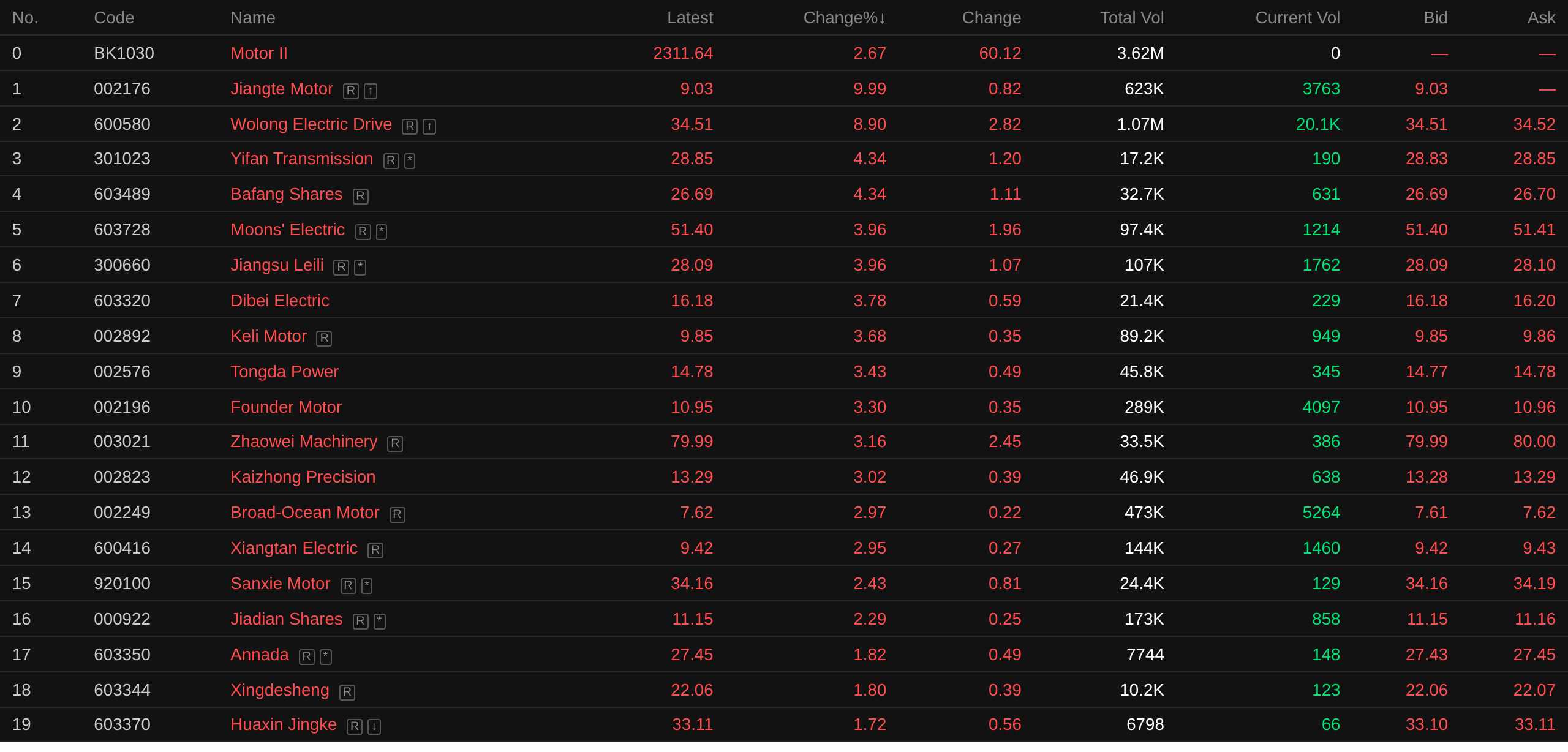Click the total volume value 7744
The height and width of the screenshot is (752, 1568).
(x=1145, y=655)
